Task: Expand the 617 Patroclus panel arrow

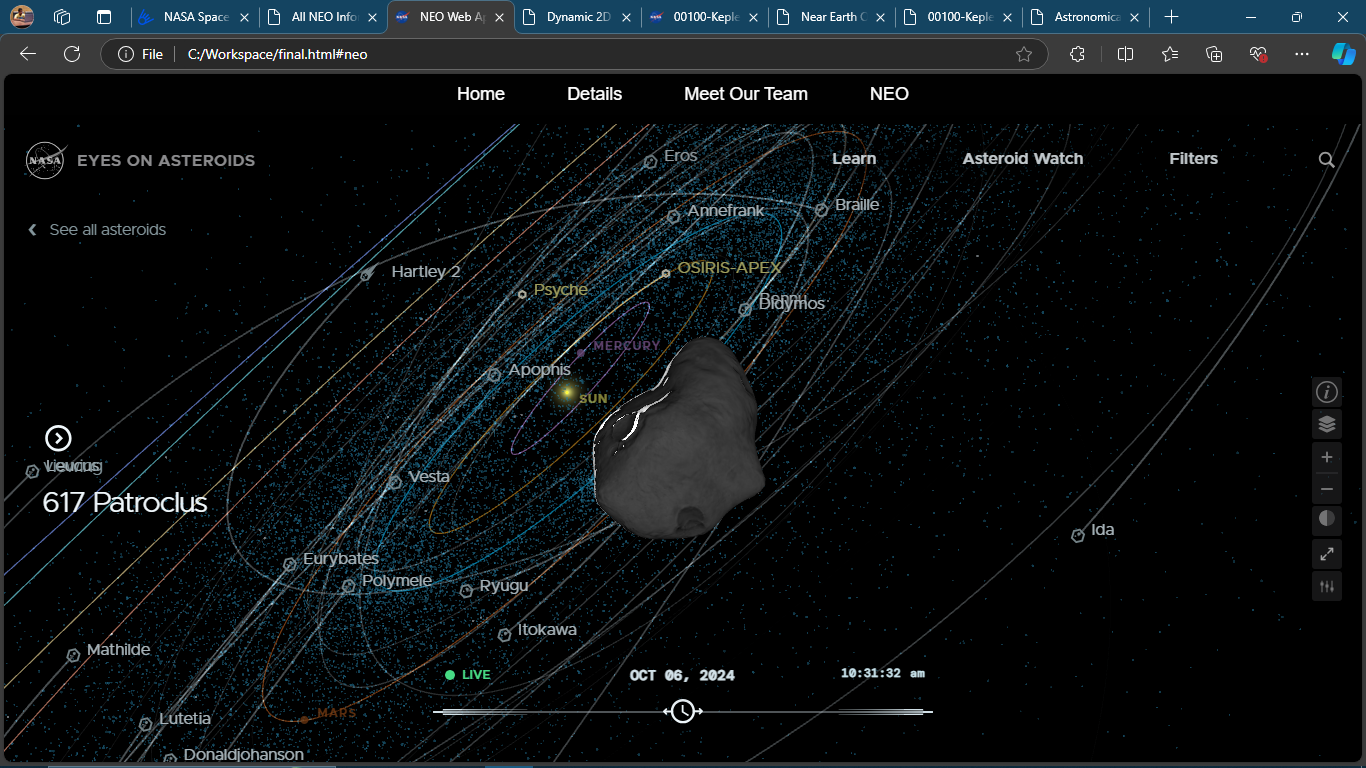Action: click(x=58, y=438)
